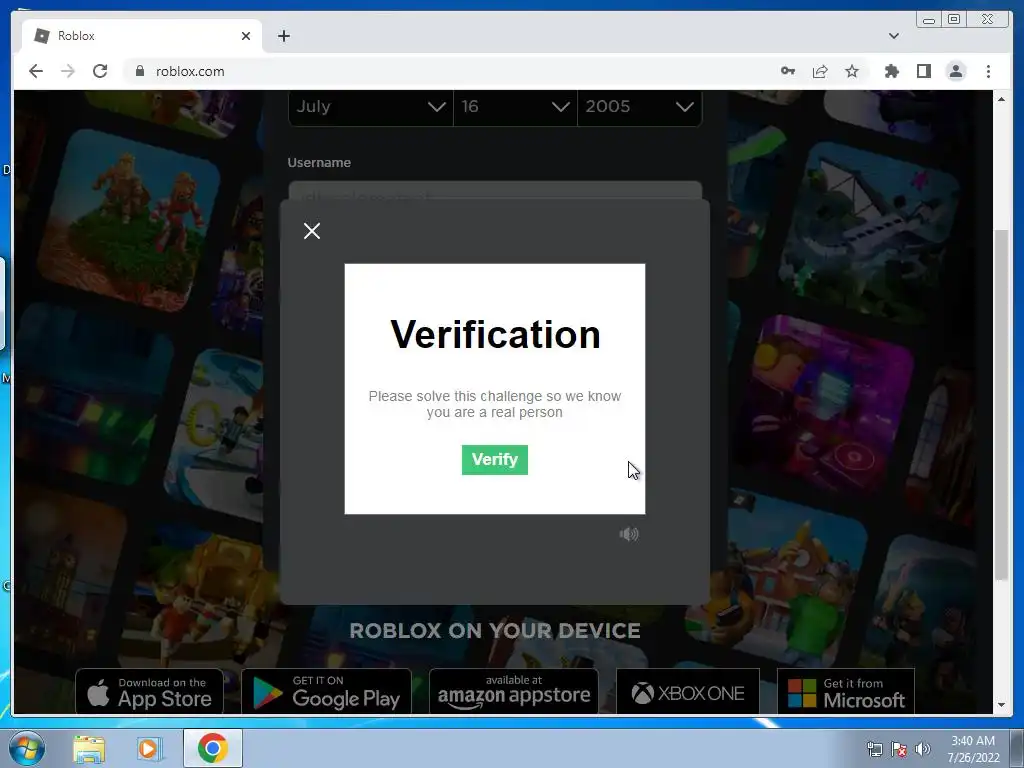Switch to the audio challenge speaker icon
Image resolution: width=1024 pixels, height=768 pixels.
pyautogui.click(x=629, y=534)
